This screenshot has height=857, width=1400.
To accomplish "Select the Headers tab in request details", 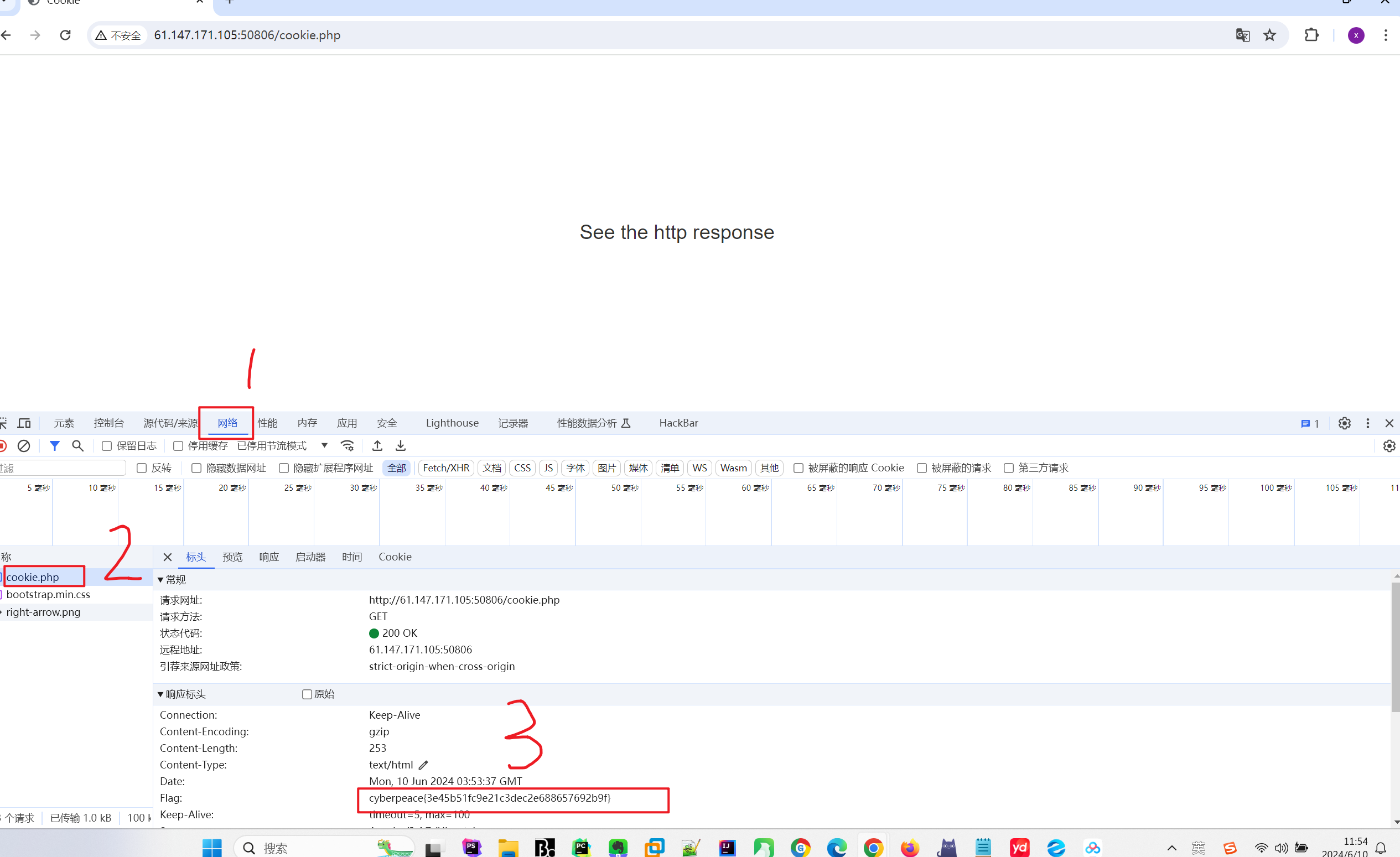I will coord(196,556).
